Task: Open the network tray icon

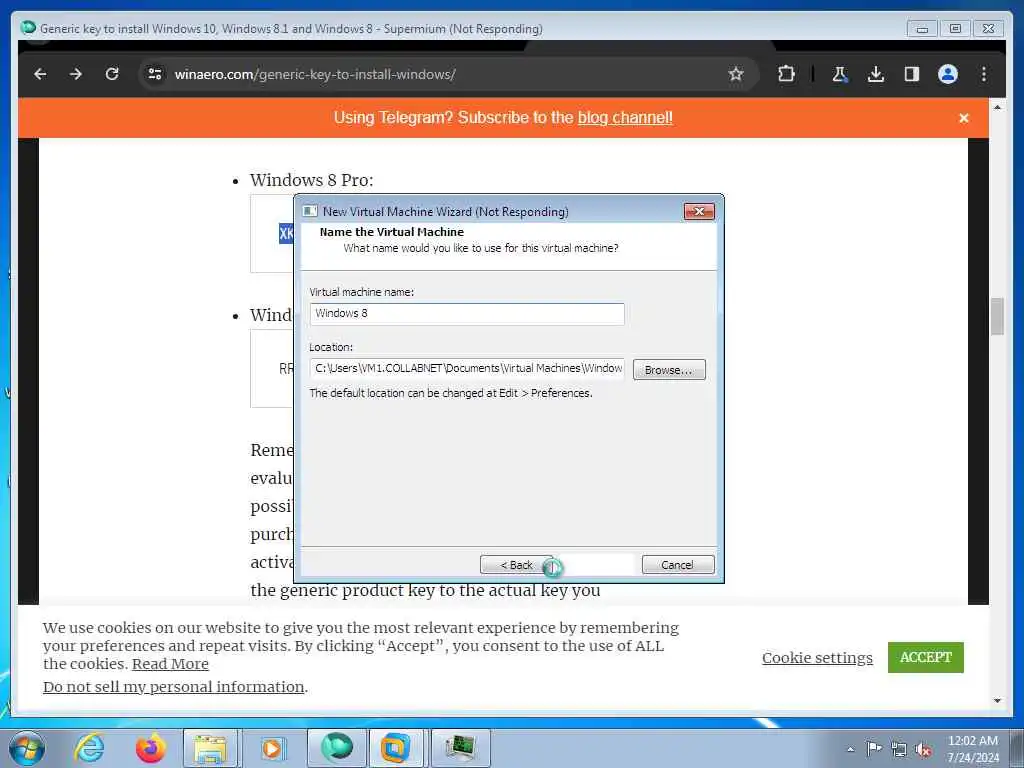Action: coord(899,749)
